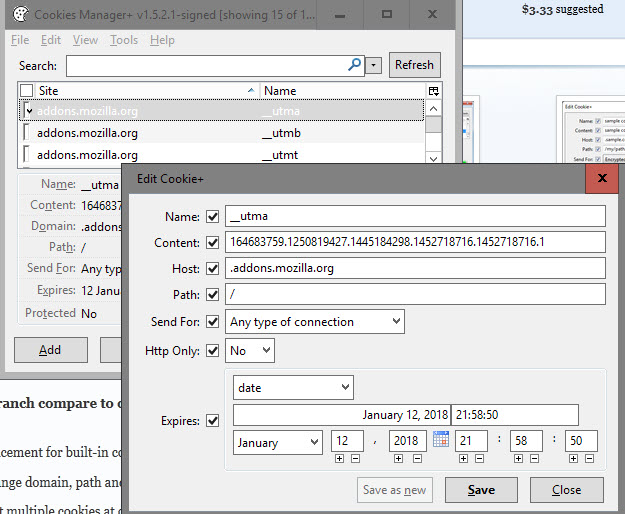Click the Add cookie button
Viewport: 625px width, 514px height.
[51, 350]
